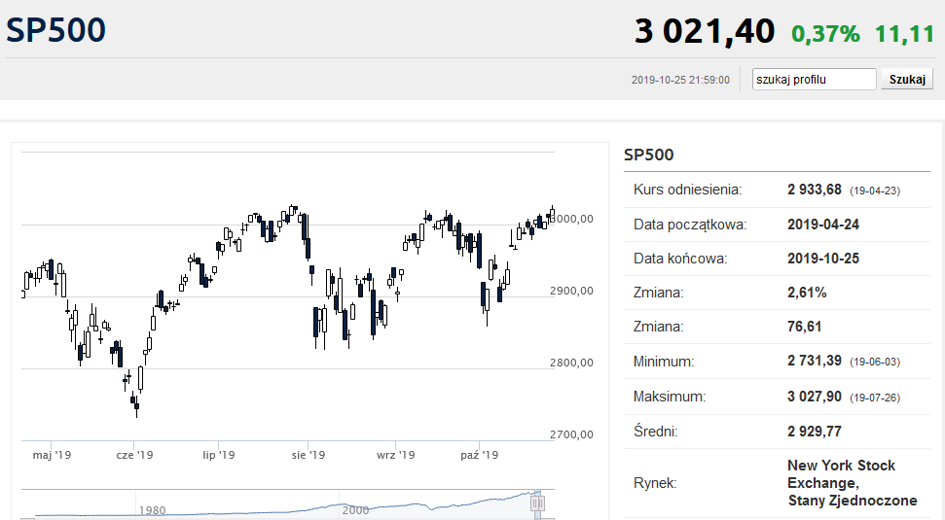Select the paź '19 x-axis label
945x520 pixels.
tap(479, 455)
